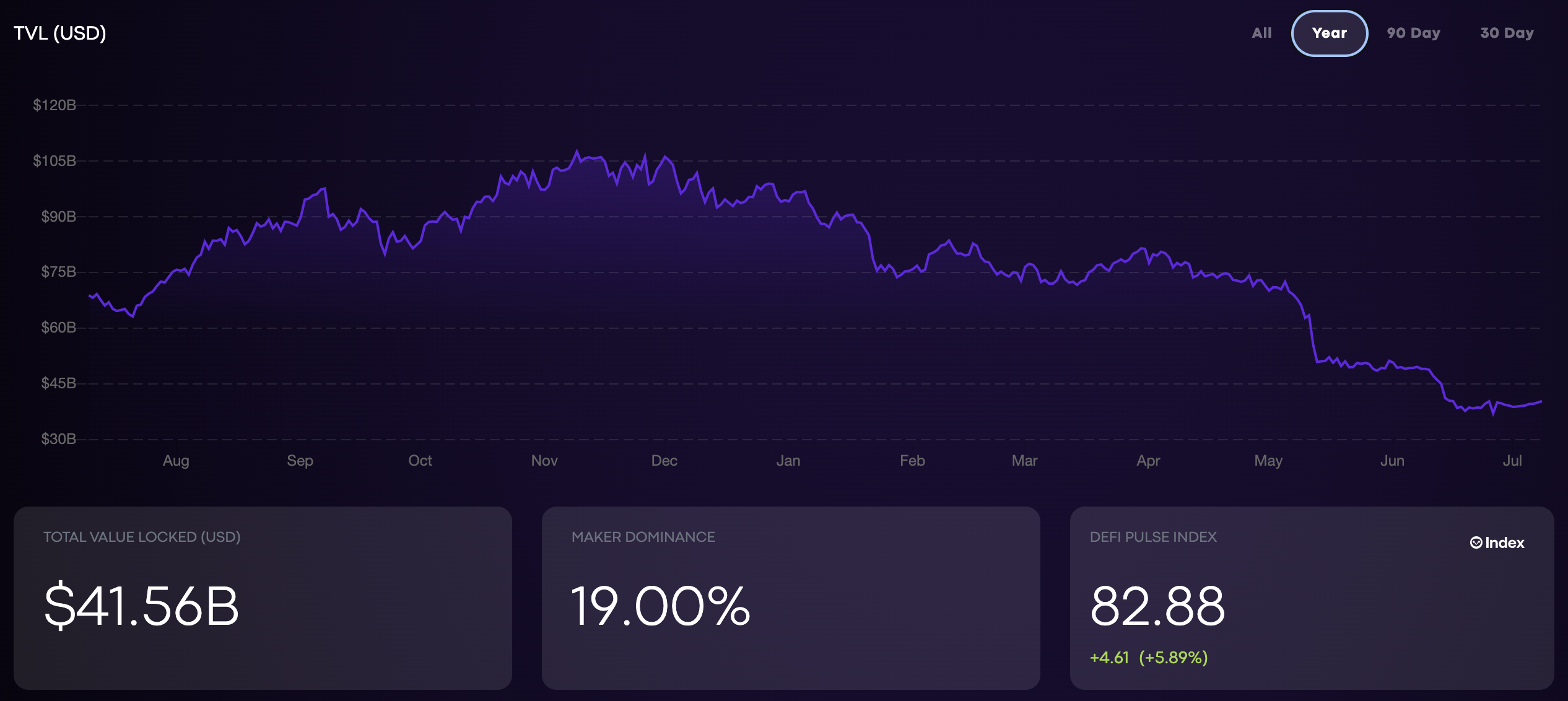Click the Jan label on x-axis
The image size is (1568, 701).
click(788, 461)
